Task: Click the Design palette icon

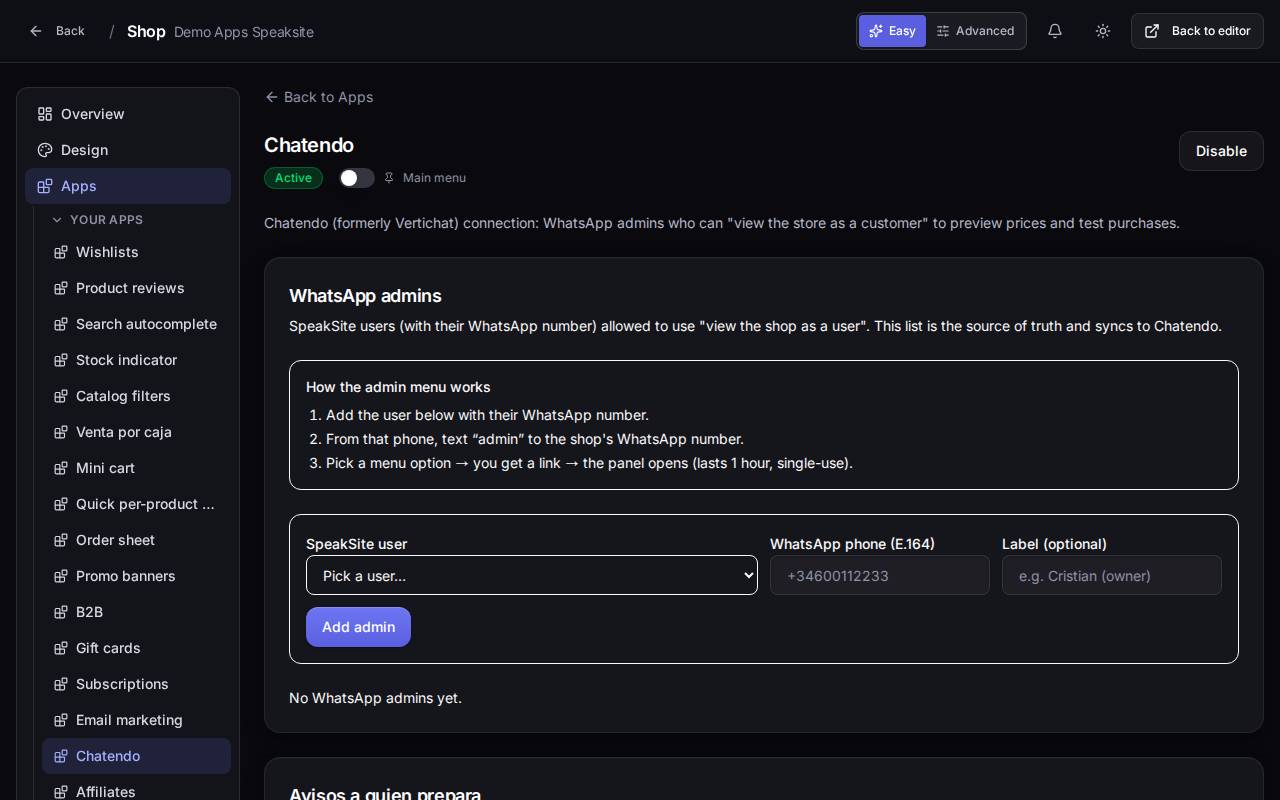Action: [x=45, y=150]
